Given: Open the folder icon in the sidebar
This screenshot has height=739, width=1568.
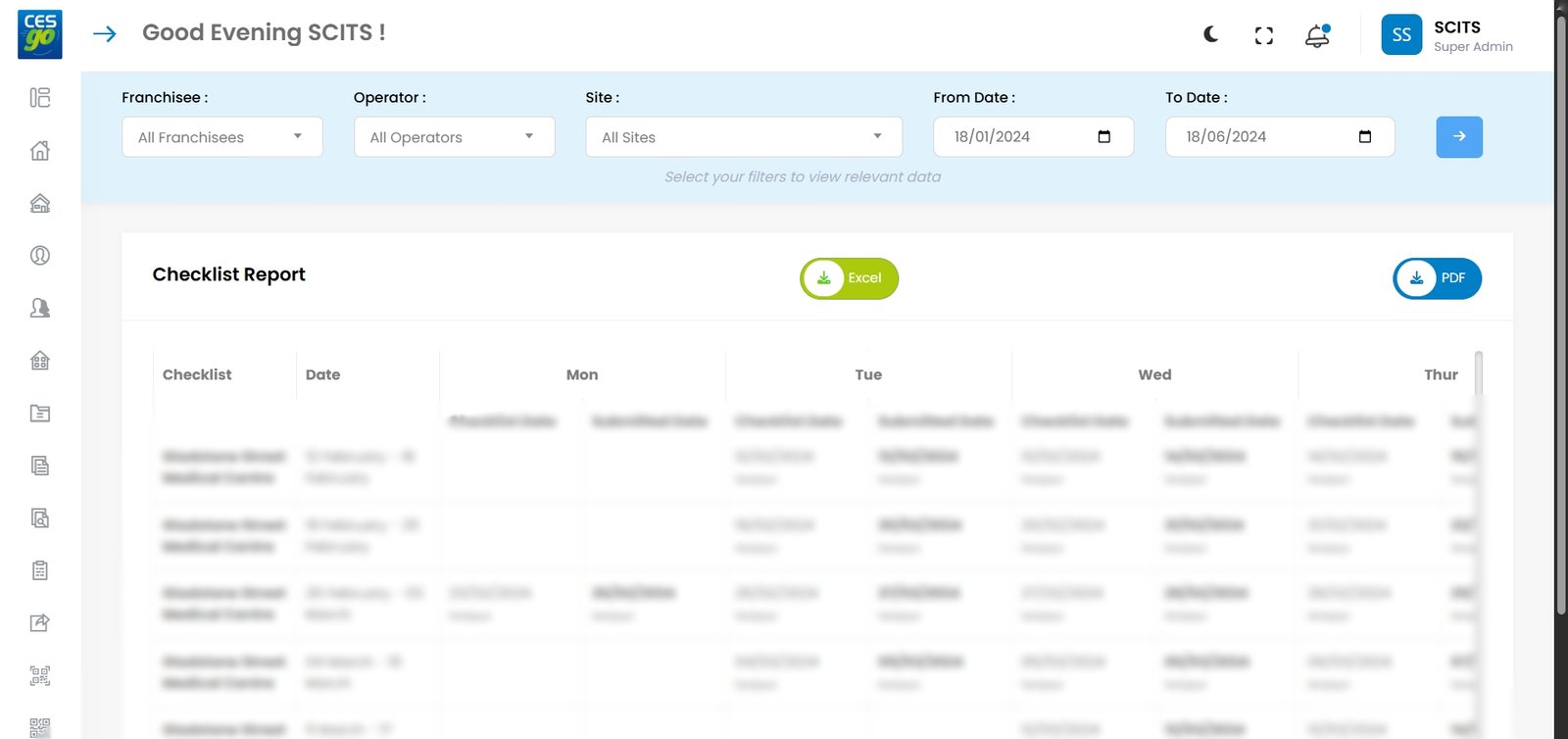Looking at the screenshot, I should click(x=40, y=413).
